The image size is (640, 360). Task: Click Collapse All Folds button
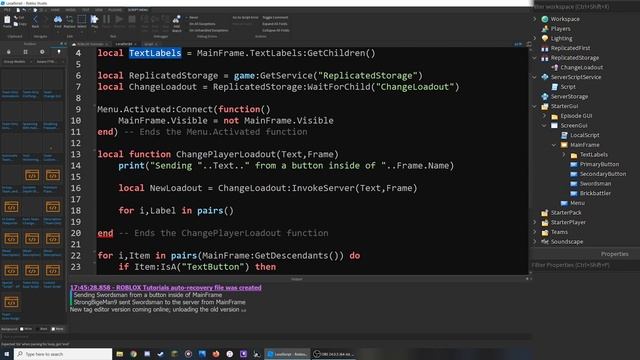[x=276, y=30]
